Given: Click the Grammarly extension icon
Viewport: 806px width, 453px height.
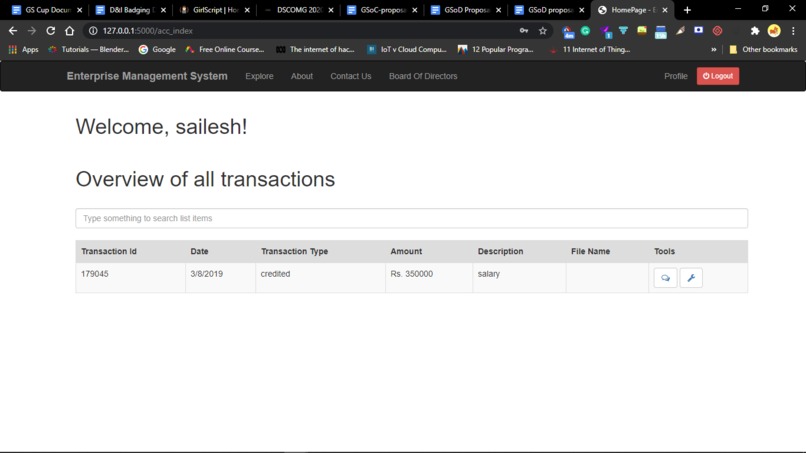Looking at the screenshot, I should pyautogui.click(x=585, y=31).
